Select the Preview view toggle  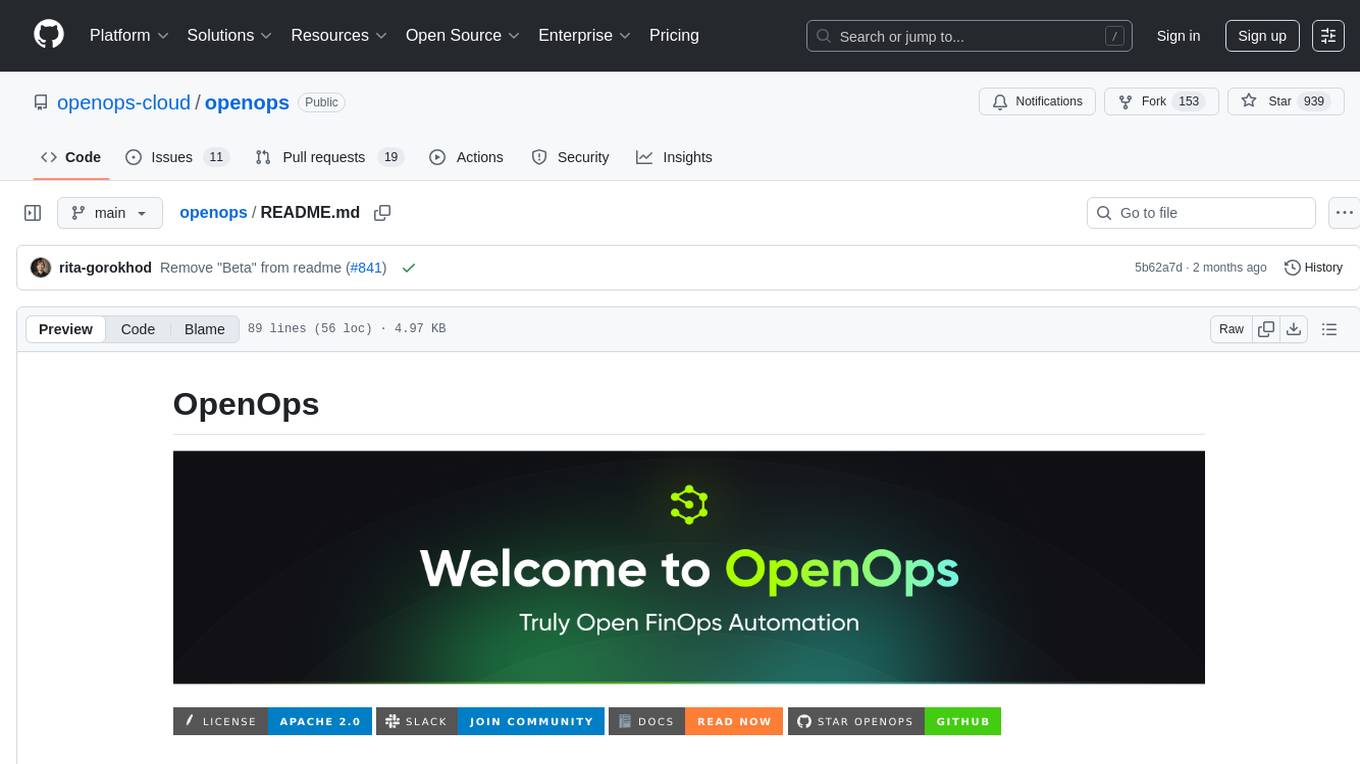tap(66, 329)
